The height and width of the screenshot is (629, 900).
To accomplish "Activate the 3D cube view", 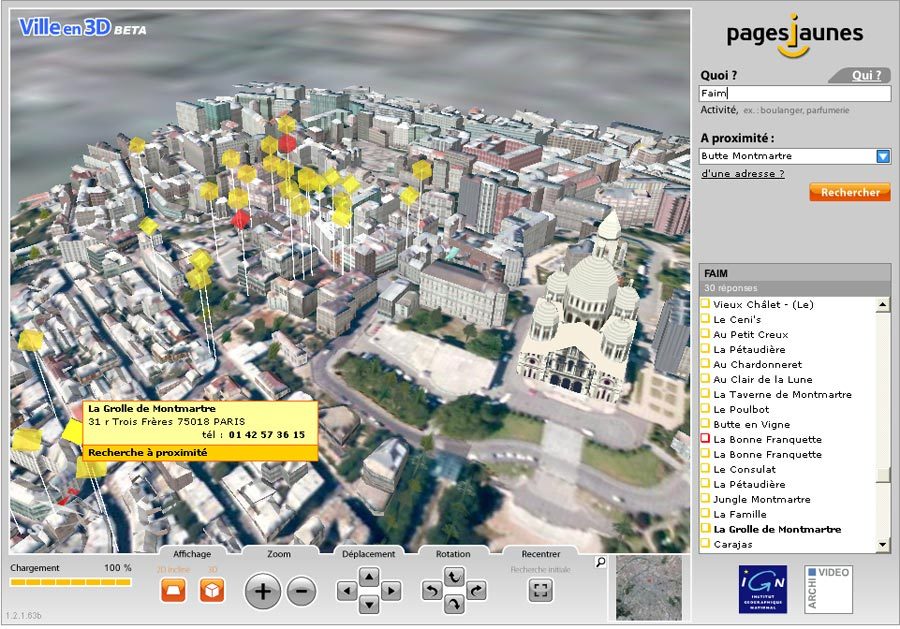I will coord(212,590).
